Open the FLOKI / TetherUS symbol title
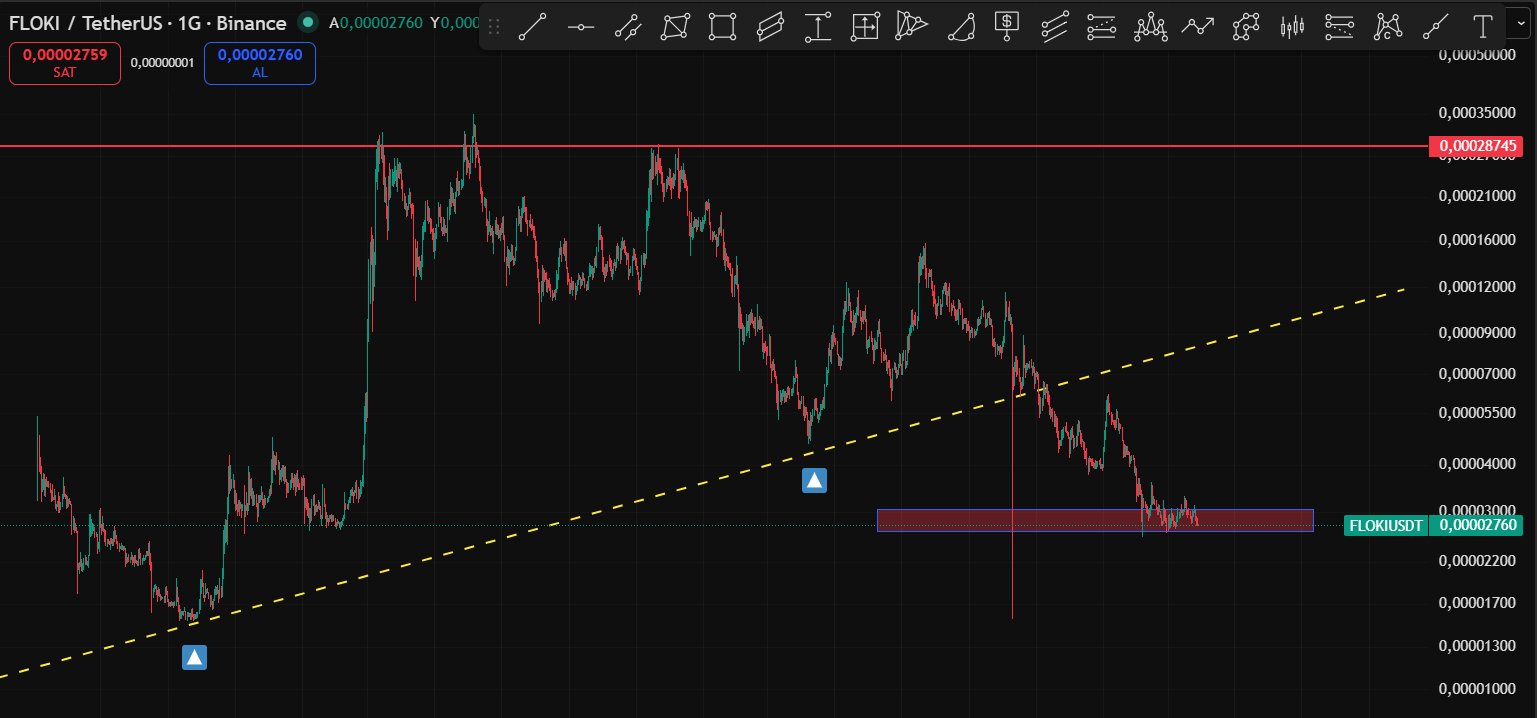The image size is (1537, 718). [147, 22]
